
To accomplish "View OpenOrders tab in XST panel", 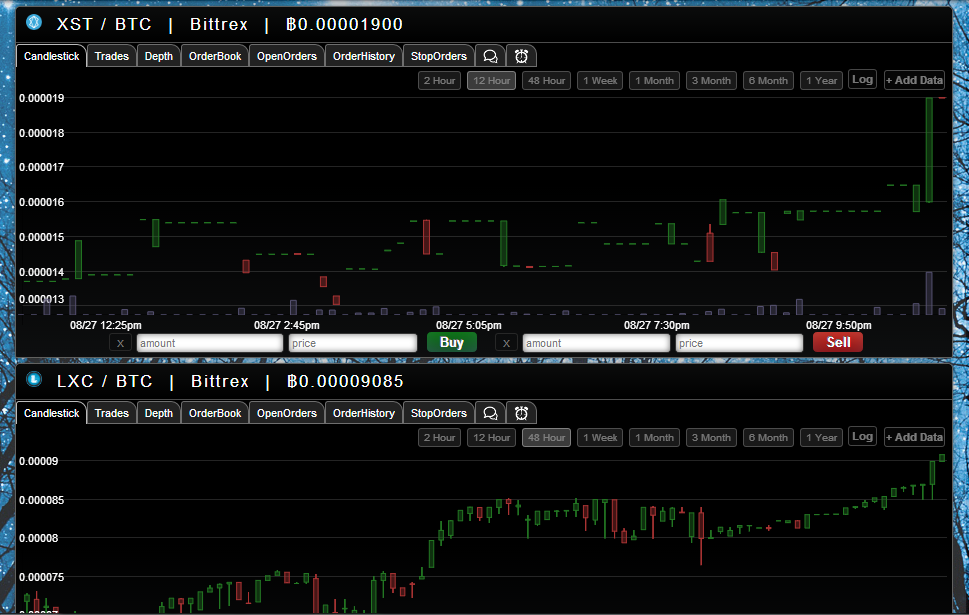I will [287, 56].
